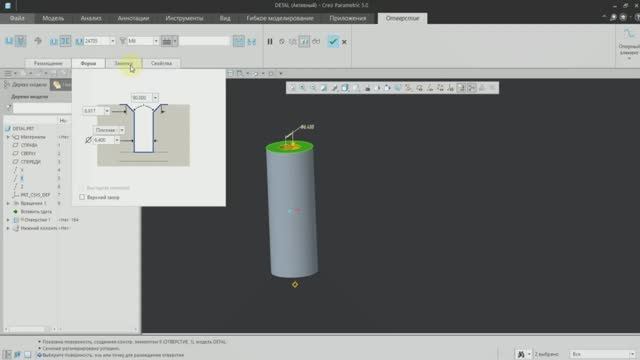Screen dimensions: 640x360
Task: Select the СПЕРЕДИ datum plane
Action: [30, 162]
